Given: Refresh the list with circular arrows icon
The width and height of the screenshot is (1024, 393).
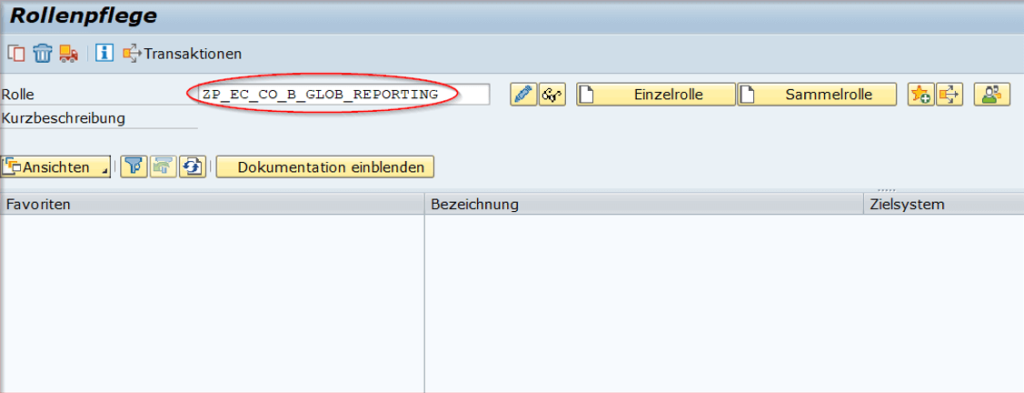Looking at the screenshot, I should [192, 167].
